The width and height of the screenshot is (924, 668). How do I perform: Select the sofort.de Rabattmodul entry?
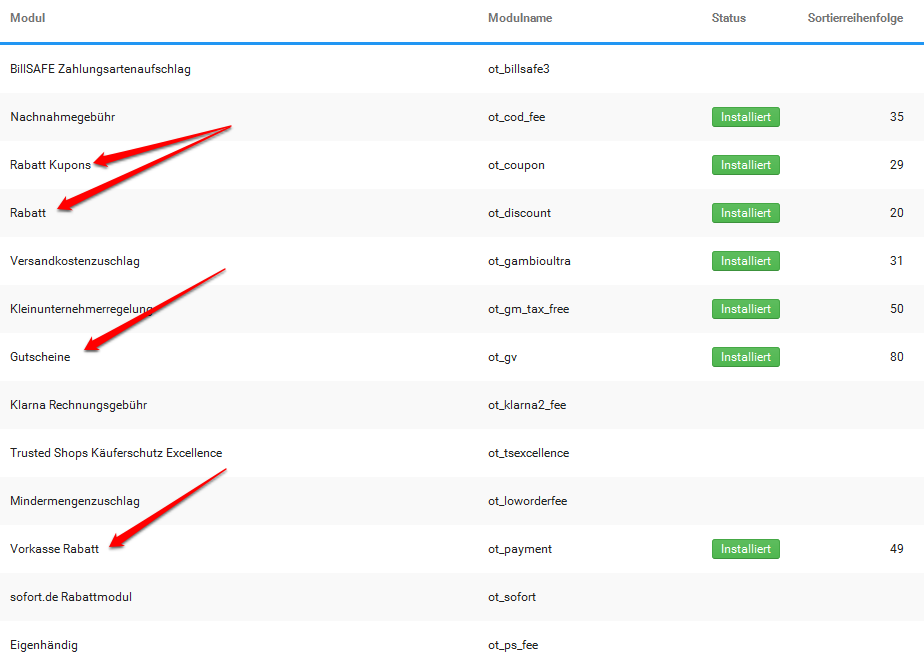tap(71, 597)
